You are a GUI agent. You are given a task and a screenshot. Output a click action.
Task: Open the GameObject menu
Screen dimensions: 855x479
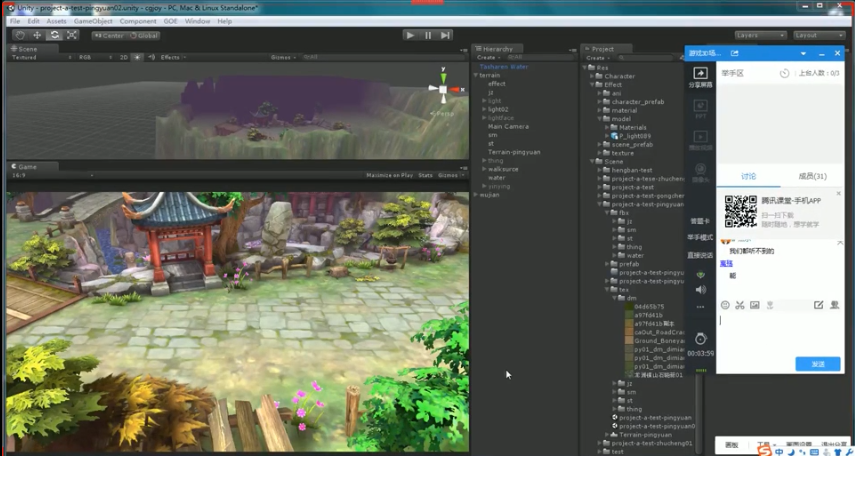pos(93,21)
